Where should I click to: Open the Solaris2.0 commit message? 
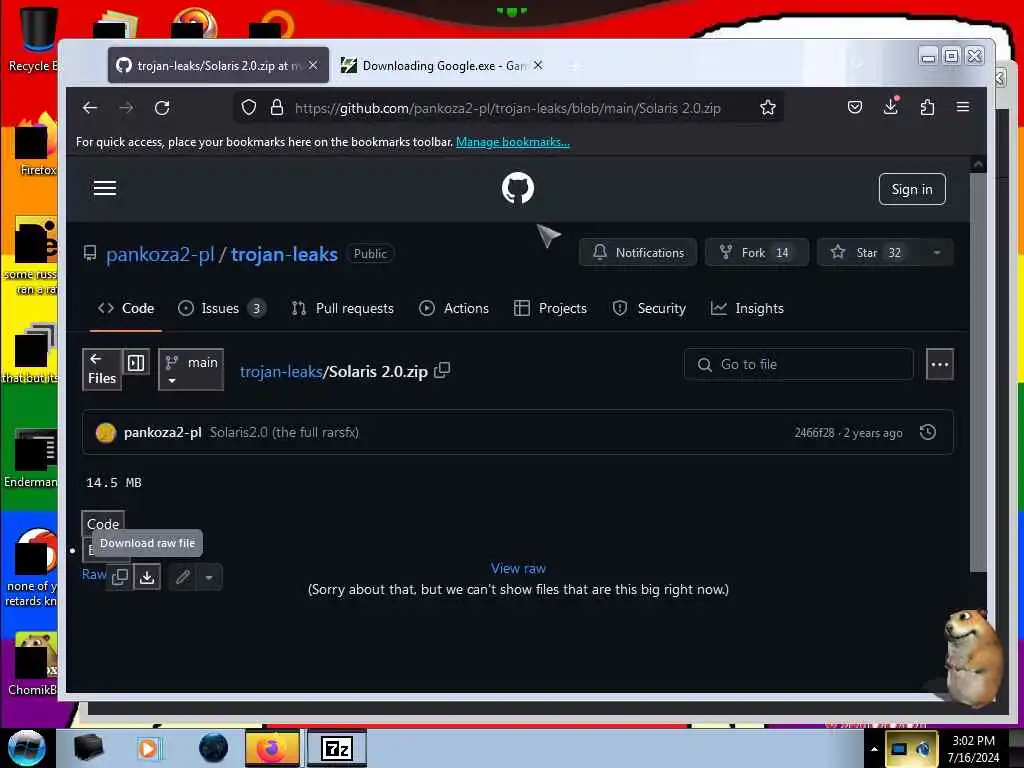pos(284,432)
